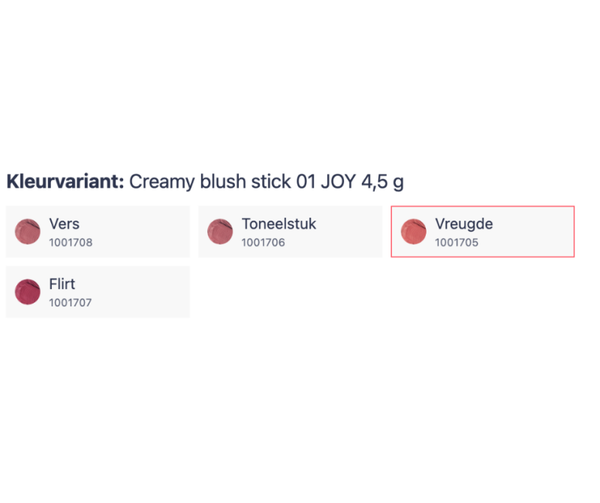Viewport: 600px width, 503px height.
Task: Select the Vers color variant
Action: coord(97,232)
